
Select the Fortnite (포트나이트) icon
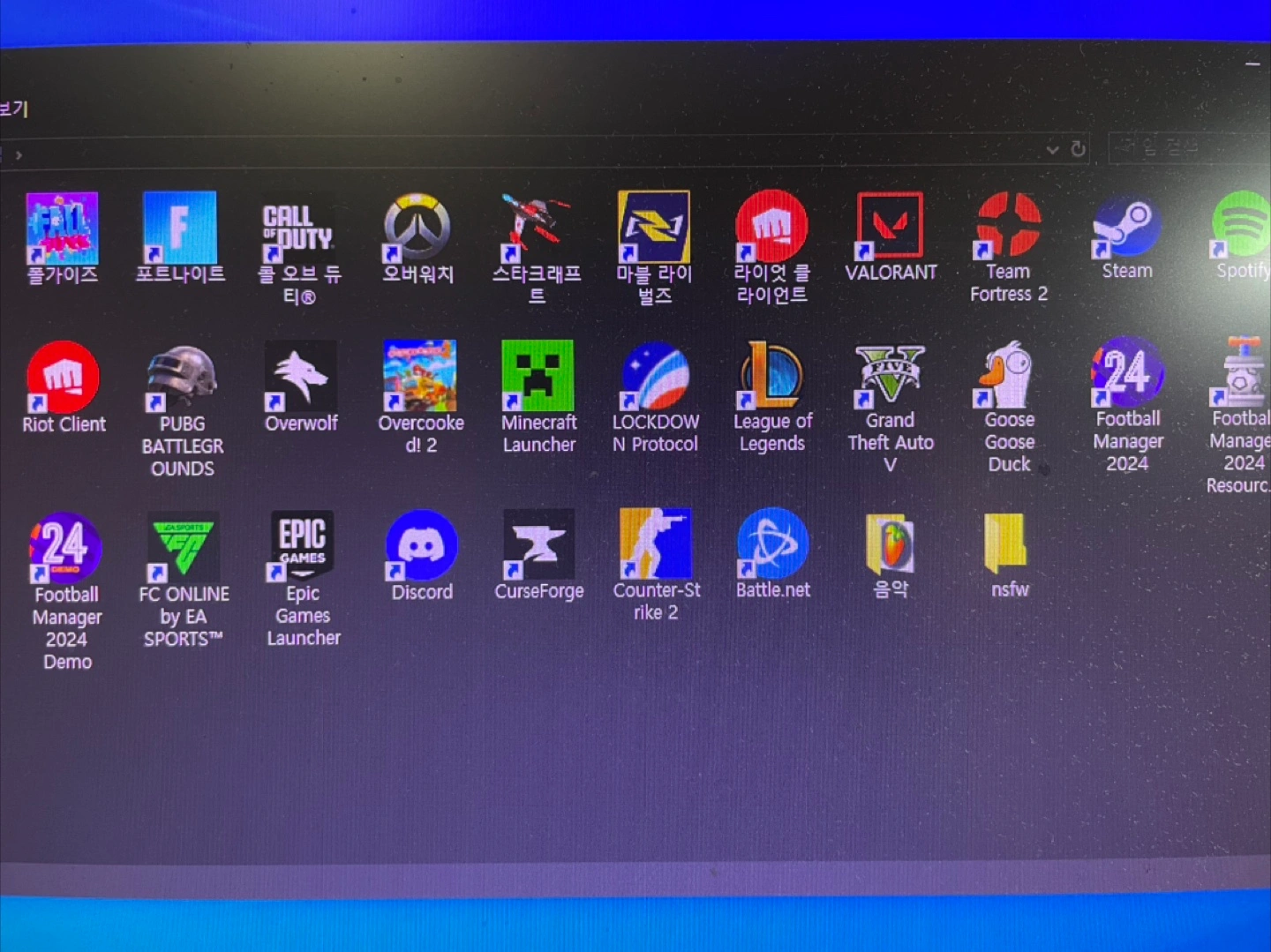pyautogui.click(x=179, y=228)
